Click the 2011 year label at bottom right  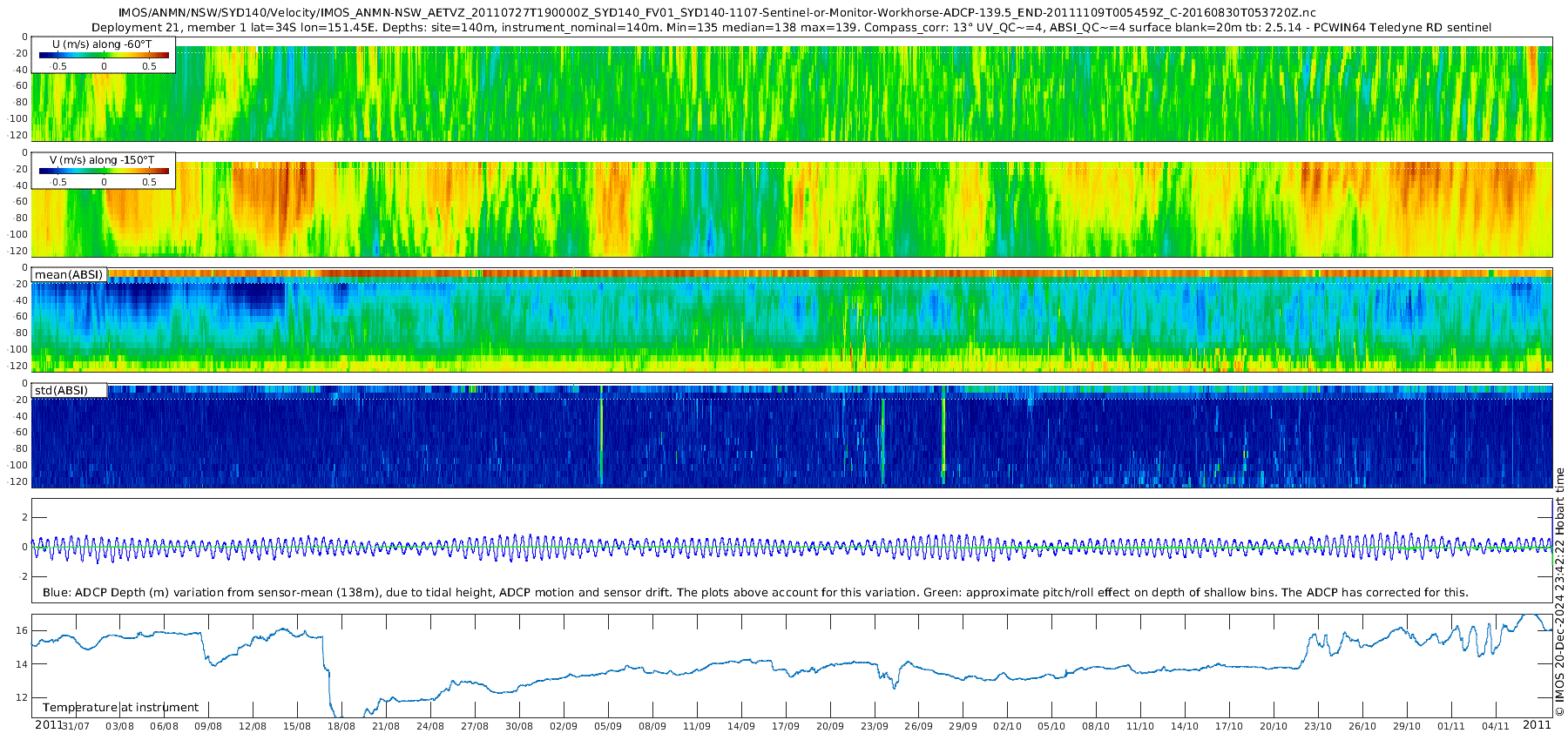coord(1537,725)
